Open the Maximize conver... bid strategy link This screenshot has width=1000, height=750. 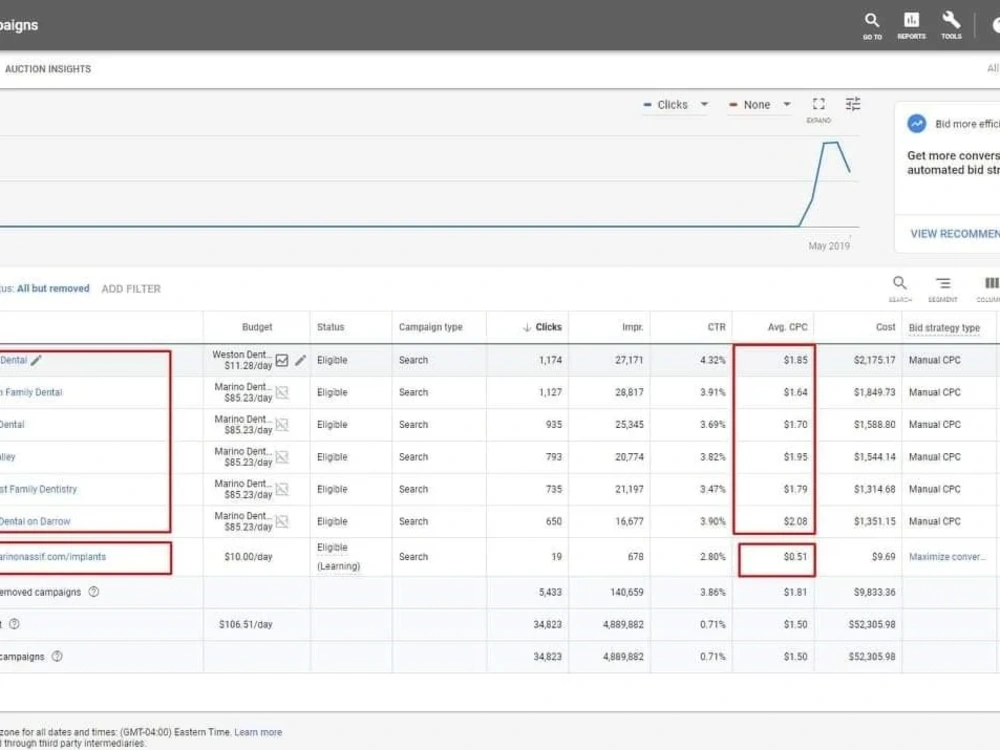click(946, 557)
